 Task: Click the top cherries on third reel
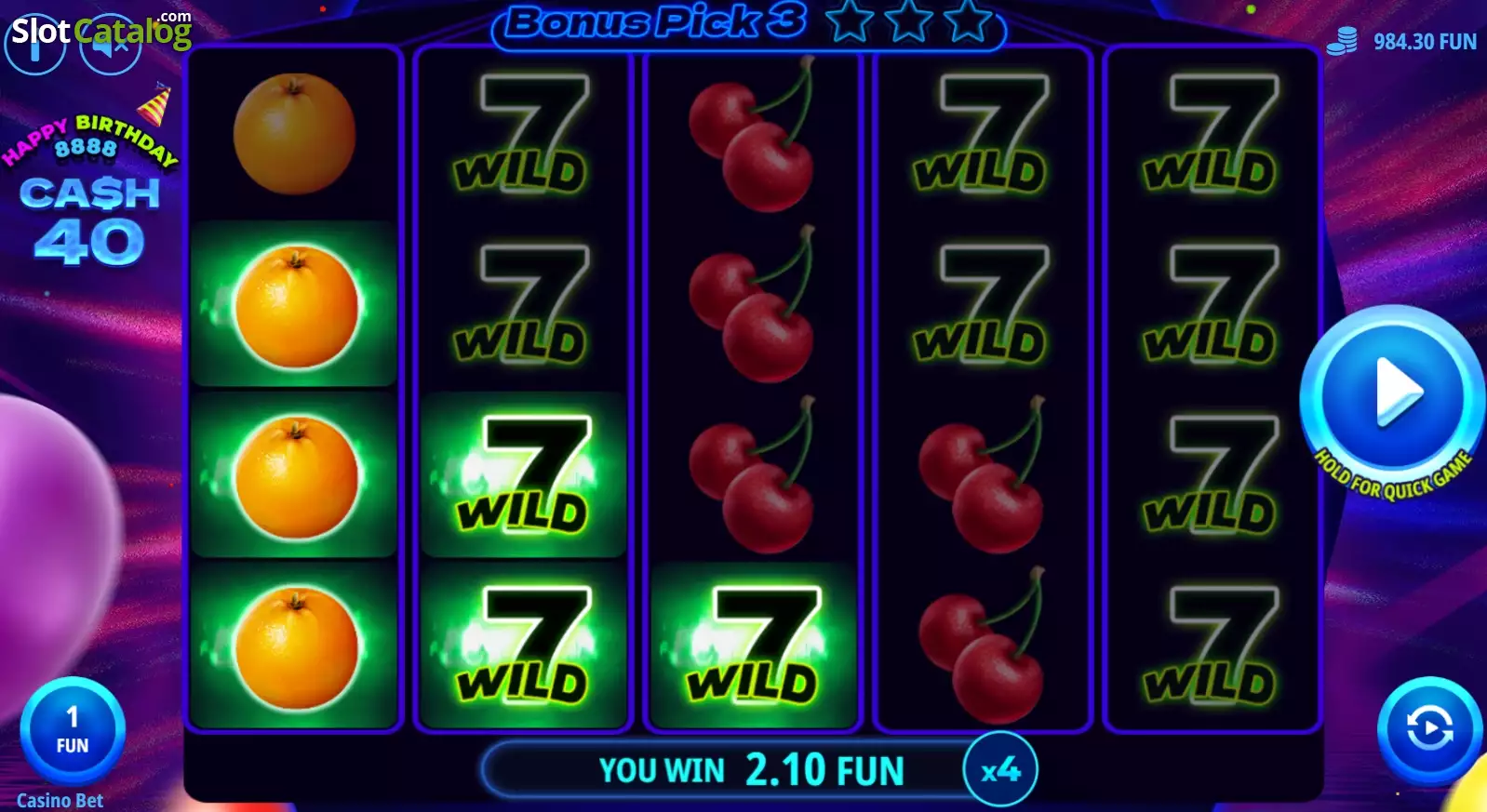click(753, 134)
